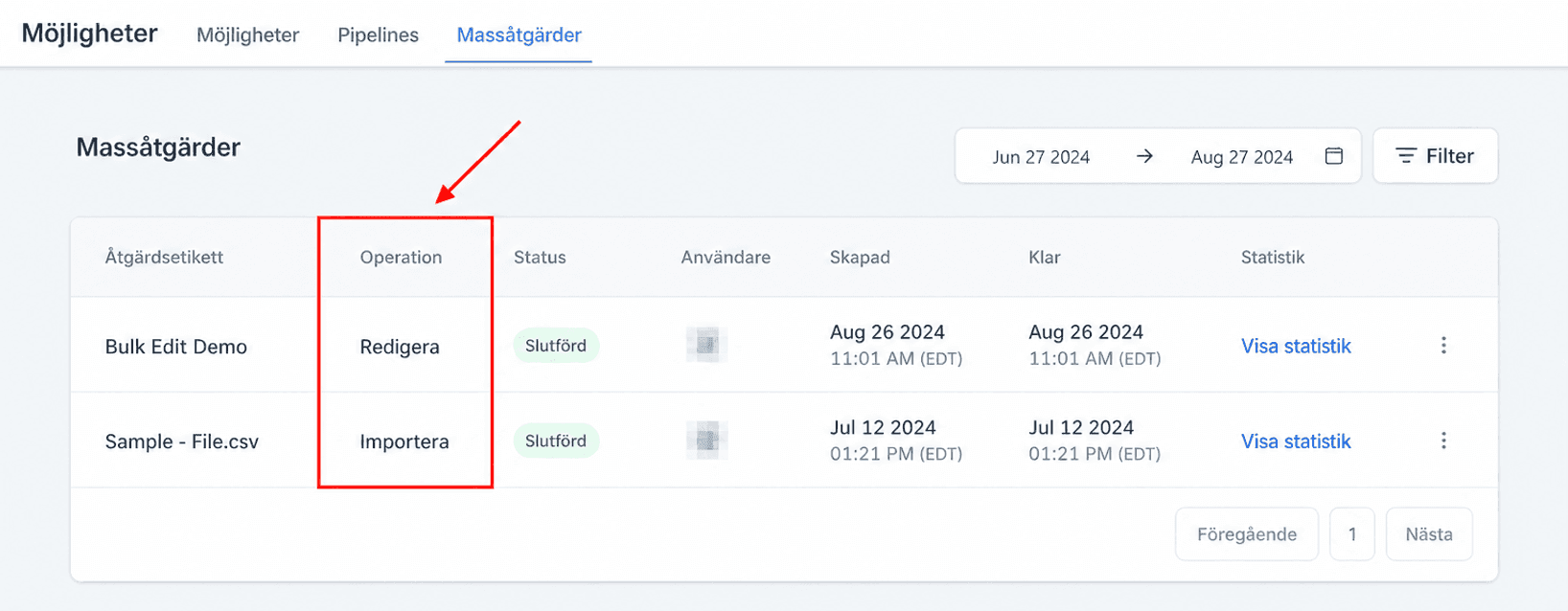Open three-dot menu for Sample - File.csv
The width and height of the screenshot is (1568, 611).
[x=1443, y=441]
